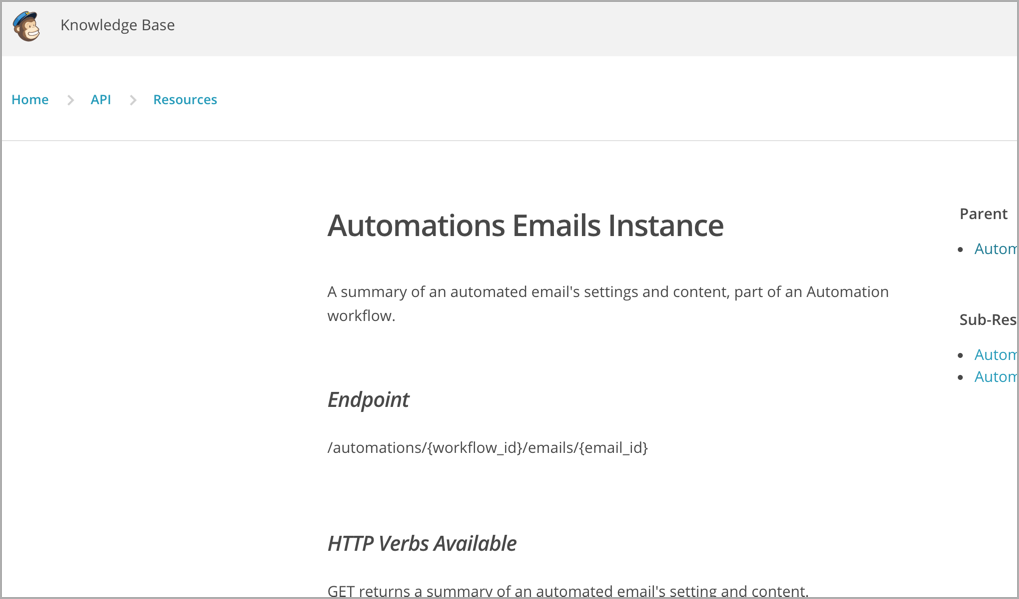Open the Knowledge Base title link
The height and width of the screenshot is (599, 1019).
(x=117, y=26)
